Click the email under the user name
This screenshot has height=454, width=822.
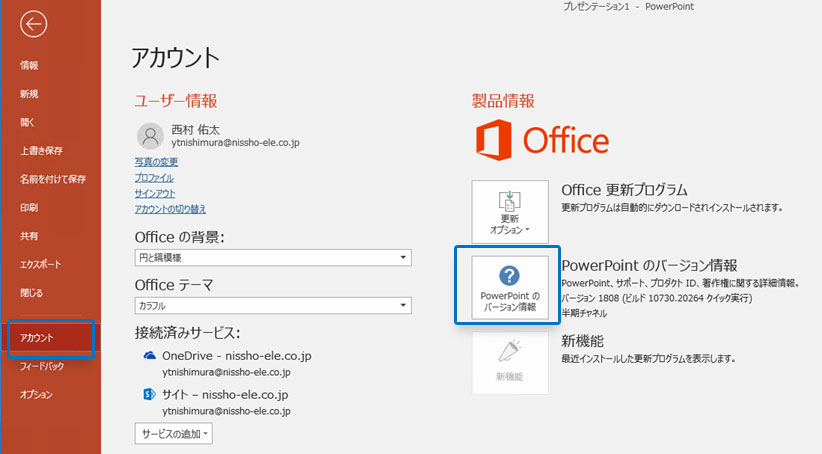[235, 143]
